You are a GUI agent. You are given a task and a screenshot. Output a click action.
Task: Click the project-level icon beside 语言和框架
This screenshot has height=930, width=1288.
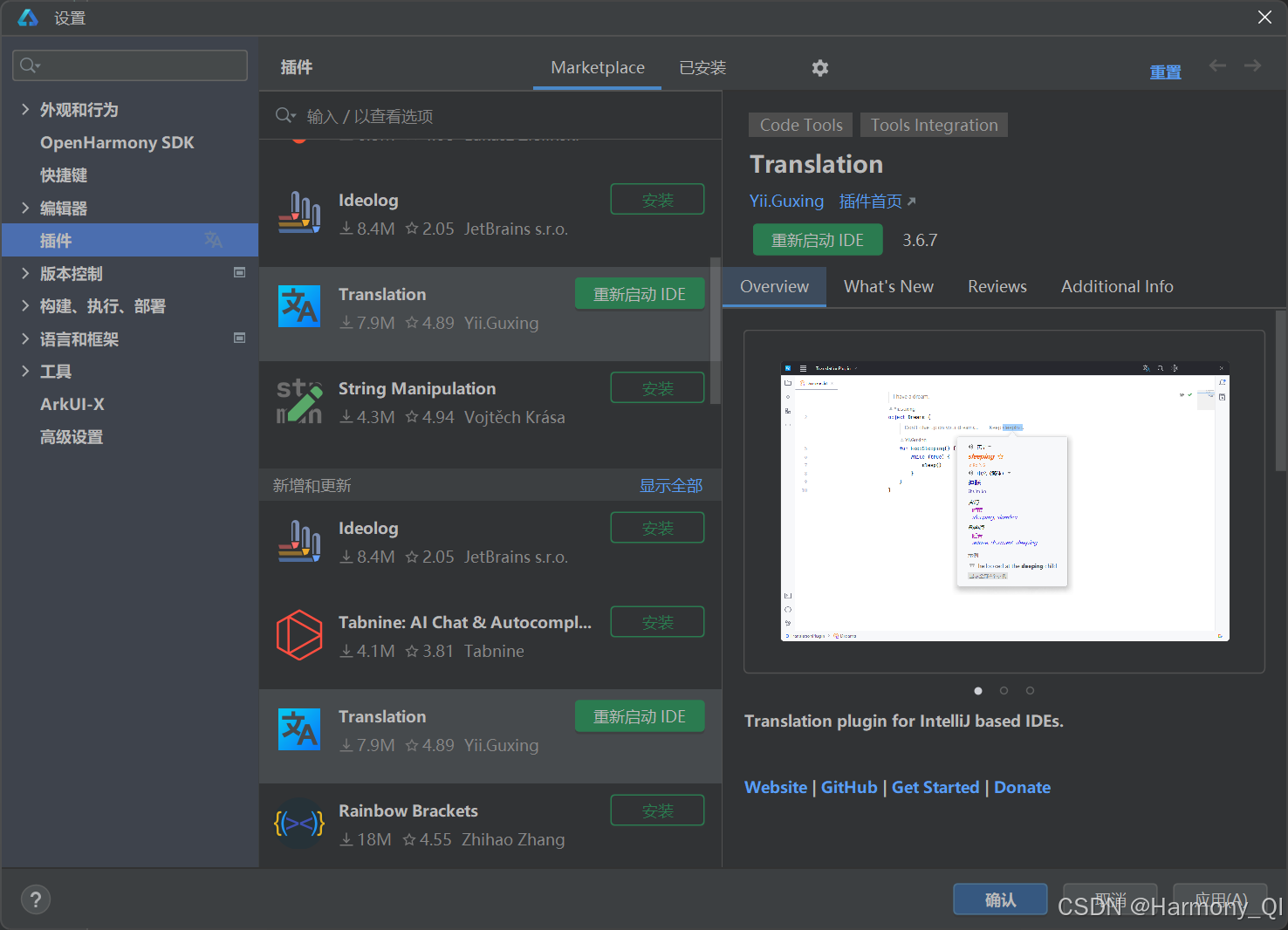[x=239, y=338]
